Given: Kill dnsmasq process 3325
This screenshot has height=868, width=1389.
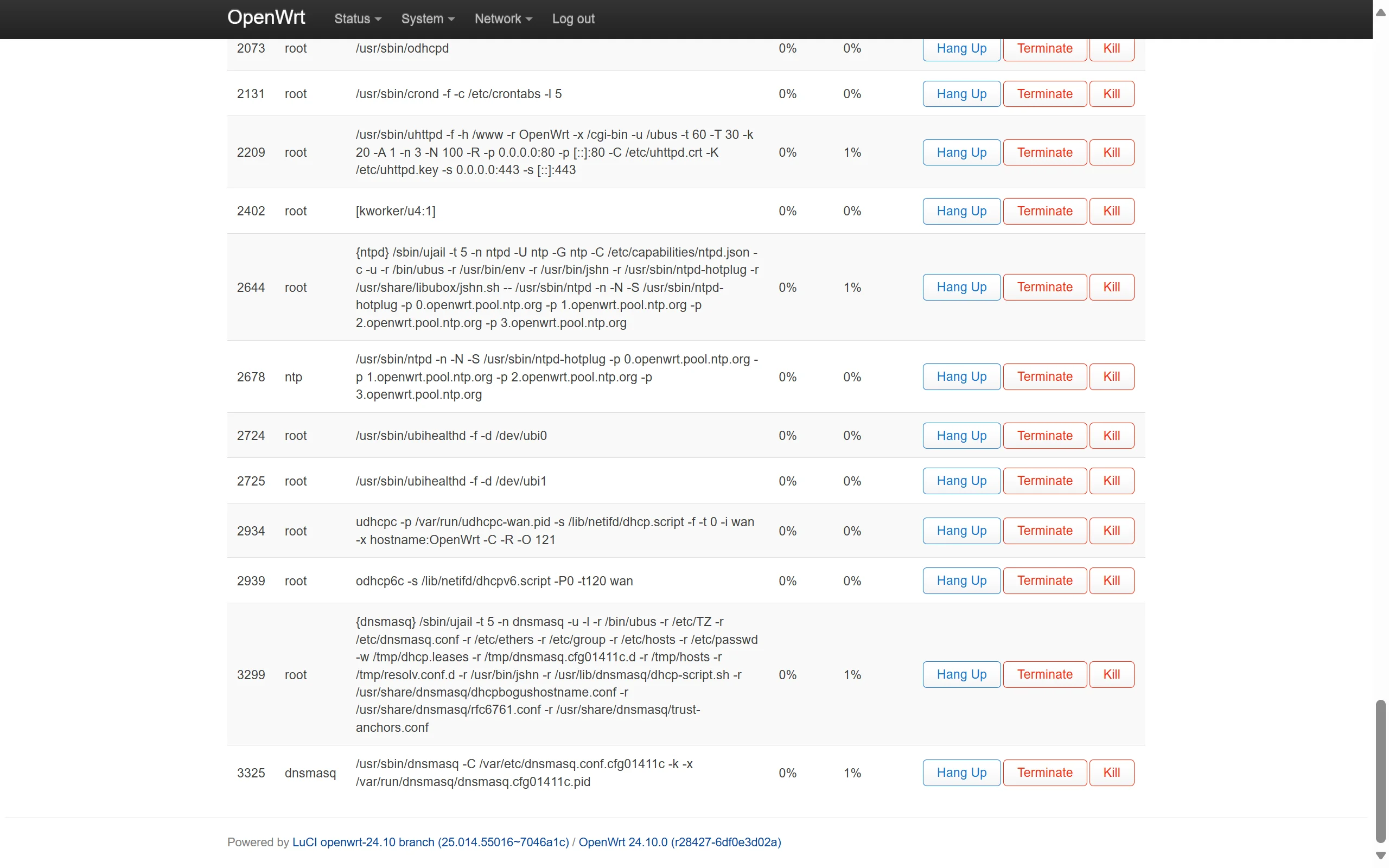Looking at the screenshot, I should [x=1111, y=772].
